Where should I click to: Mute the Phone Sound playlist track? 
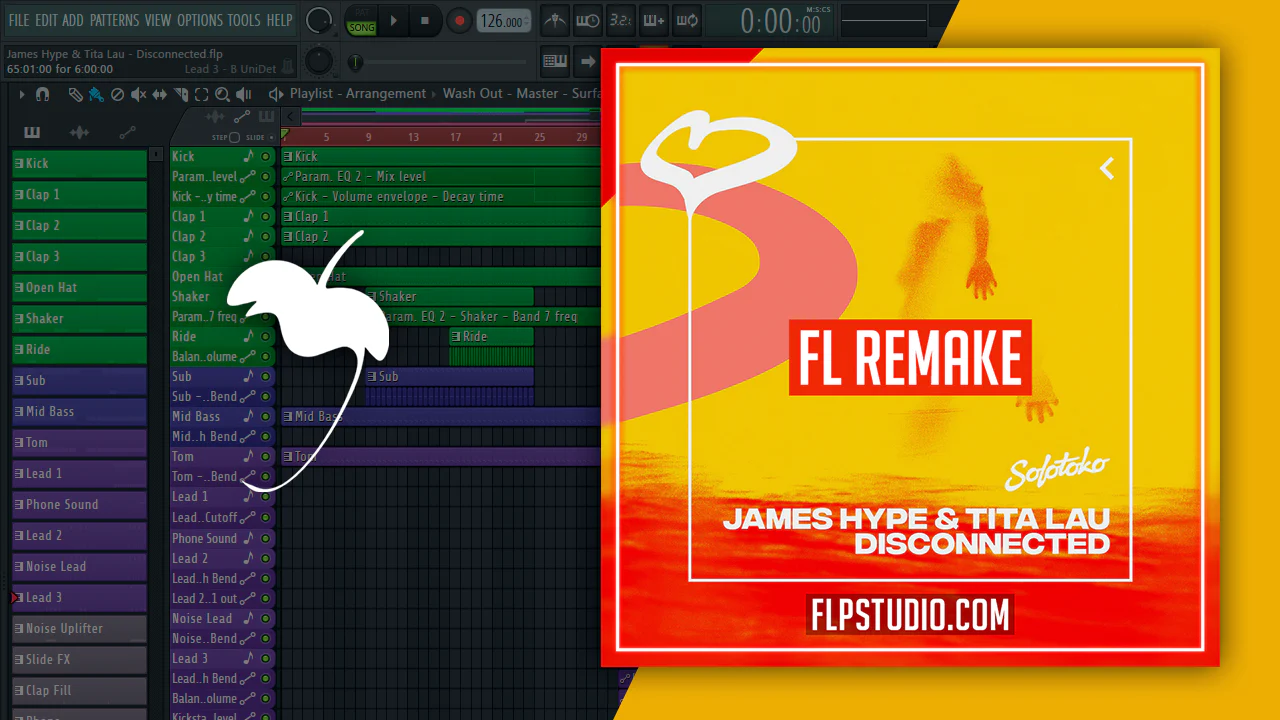pos(266,538)
